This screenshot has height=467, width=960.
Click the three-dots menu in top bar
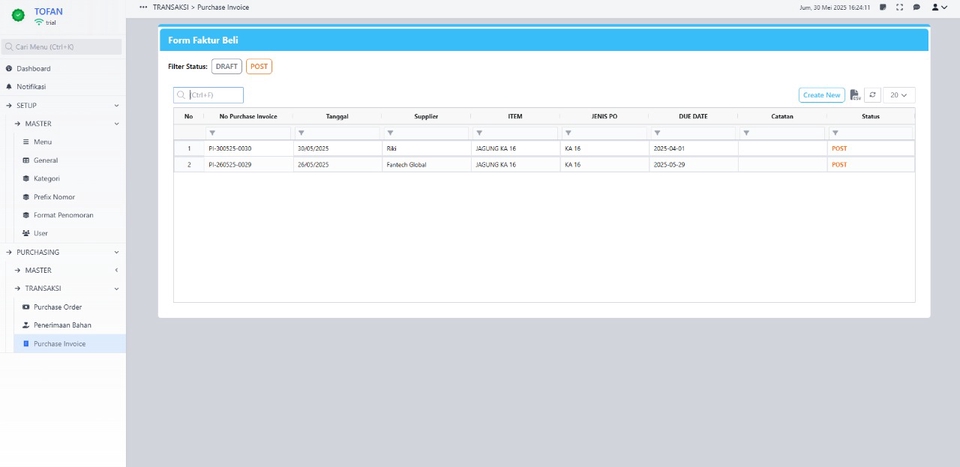[143, 7]
